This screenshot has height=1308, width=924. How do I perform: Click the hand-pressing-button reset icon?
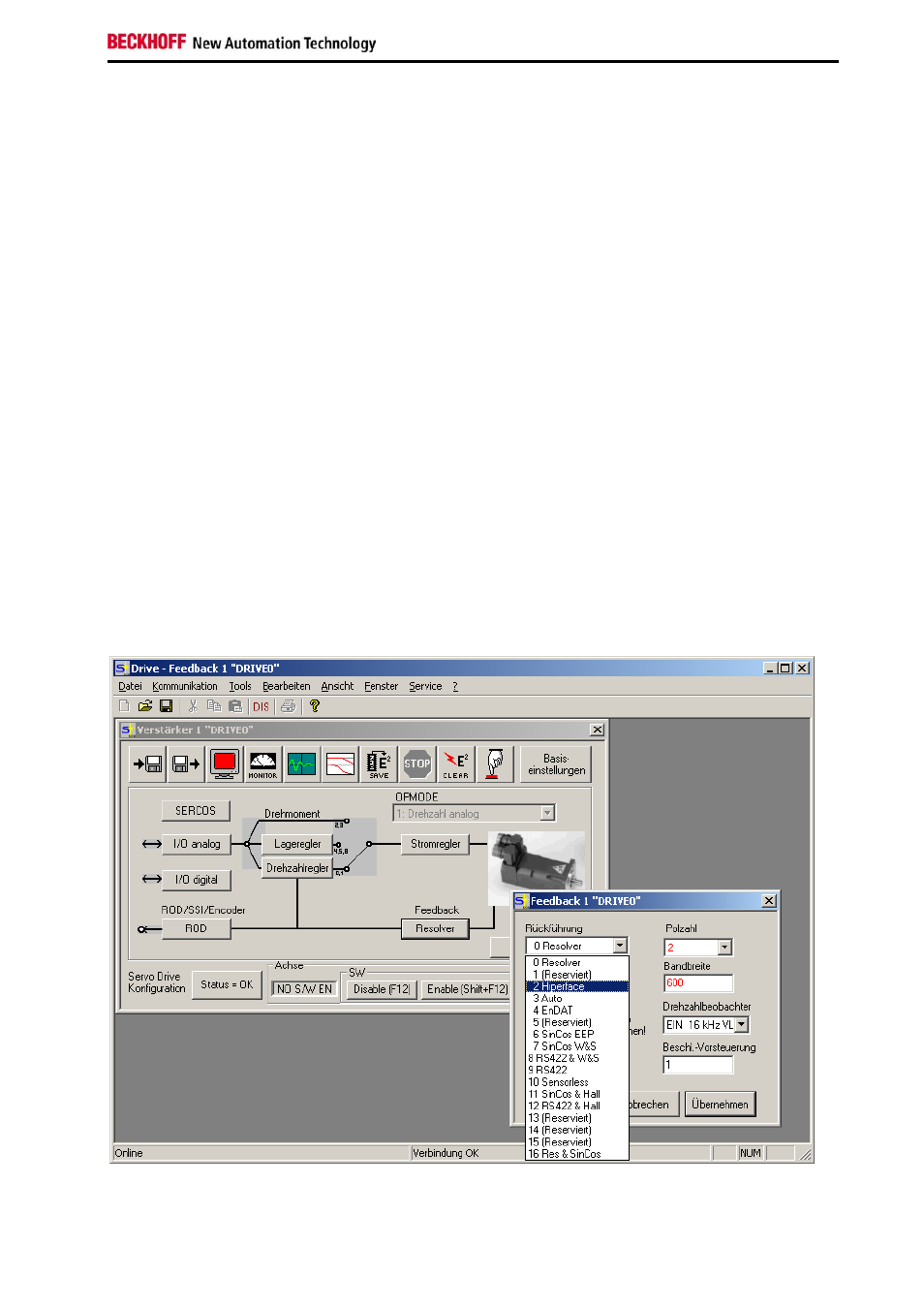pyautogui.click(x=494, y=764)
